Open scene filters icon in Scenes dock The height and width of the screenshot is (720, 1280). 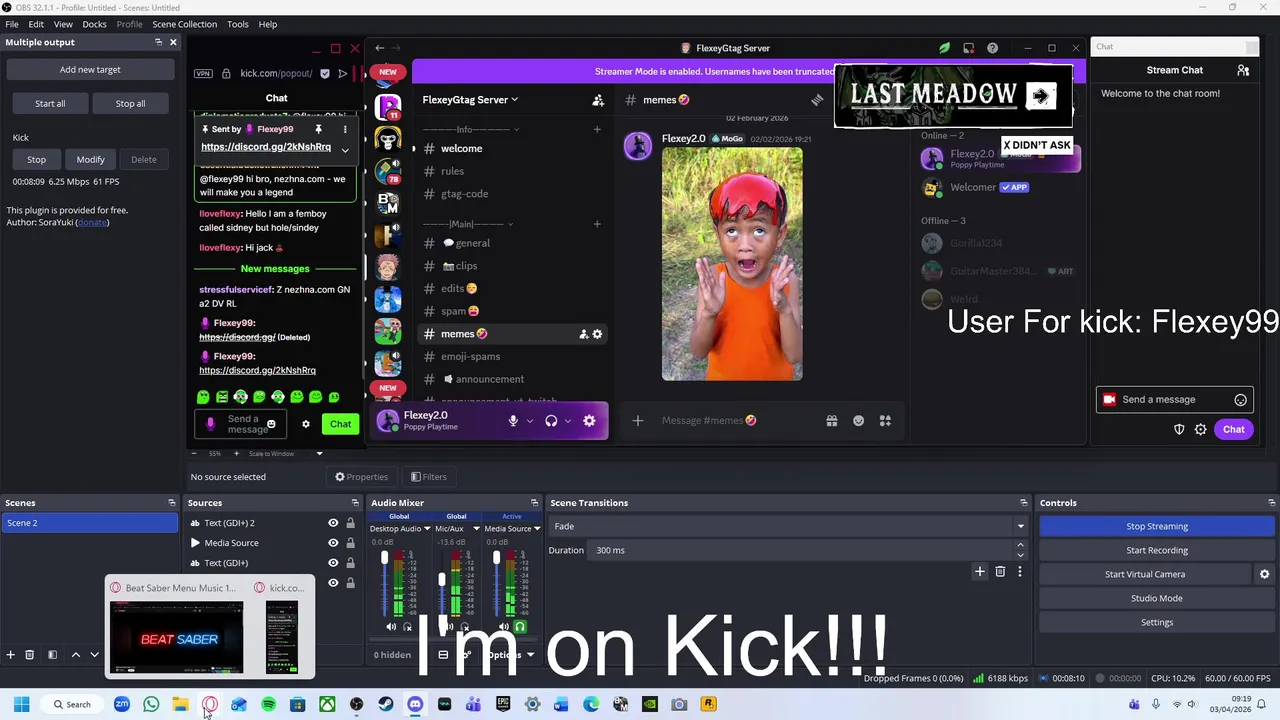pyautogui.click(x=52, y=655)
